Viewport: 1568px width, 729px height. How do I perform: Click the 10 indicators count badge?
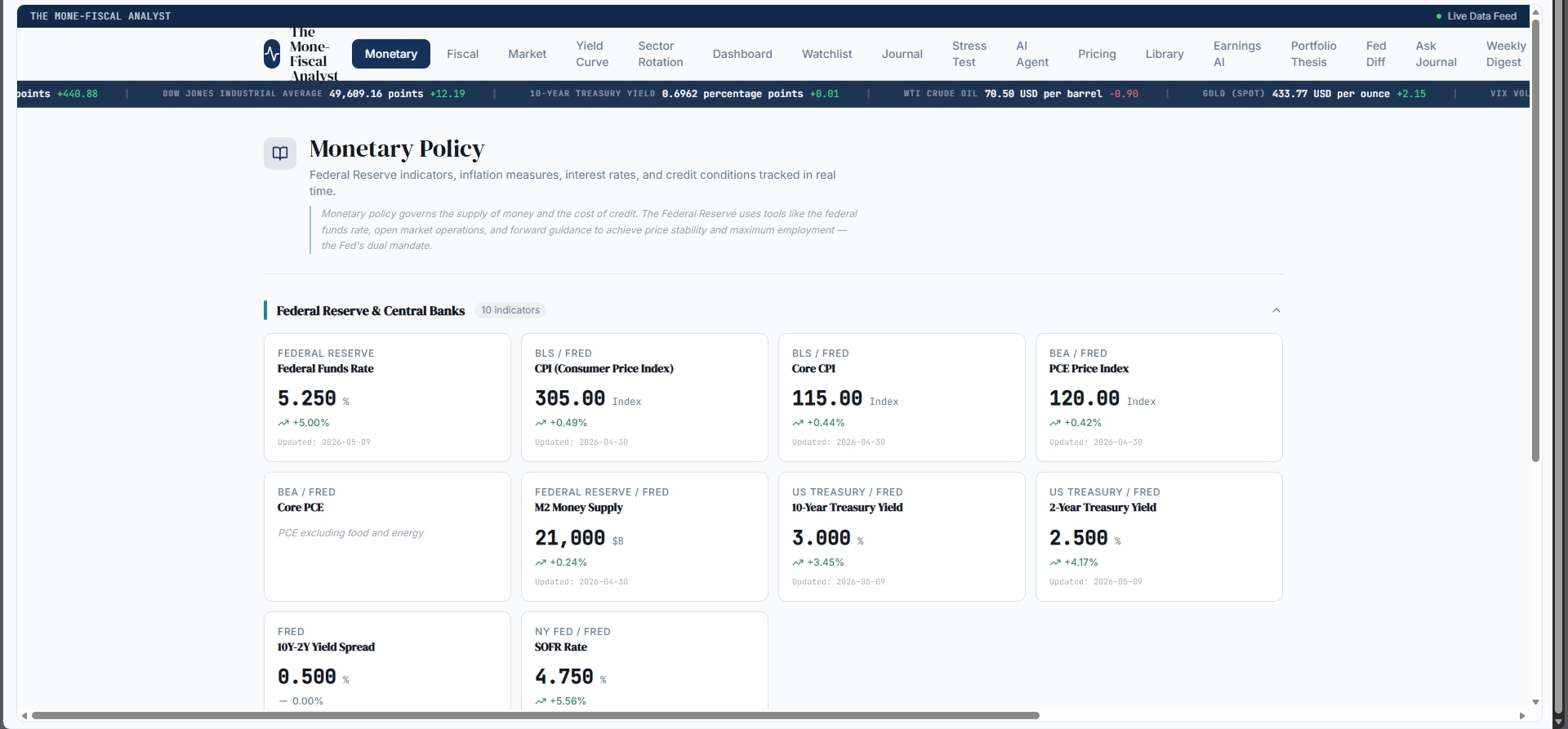(x=510, y=310)
